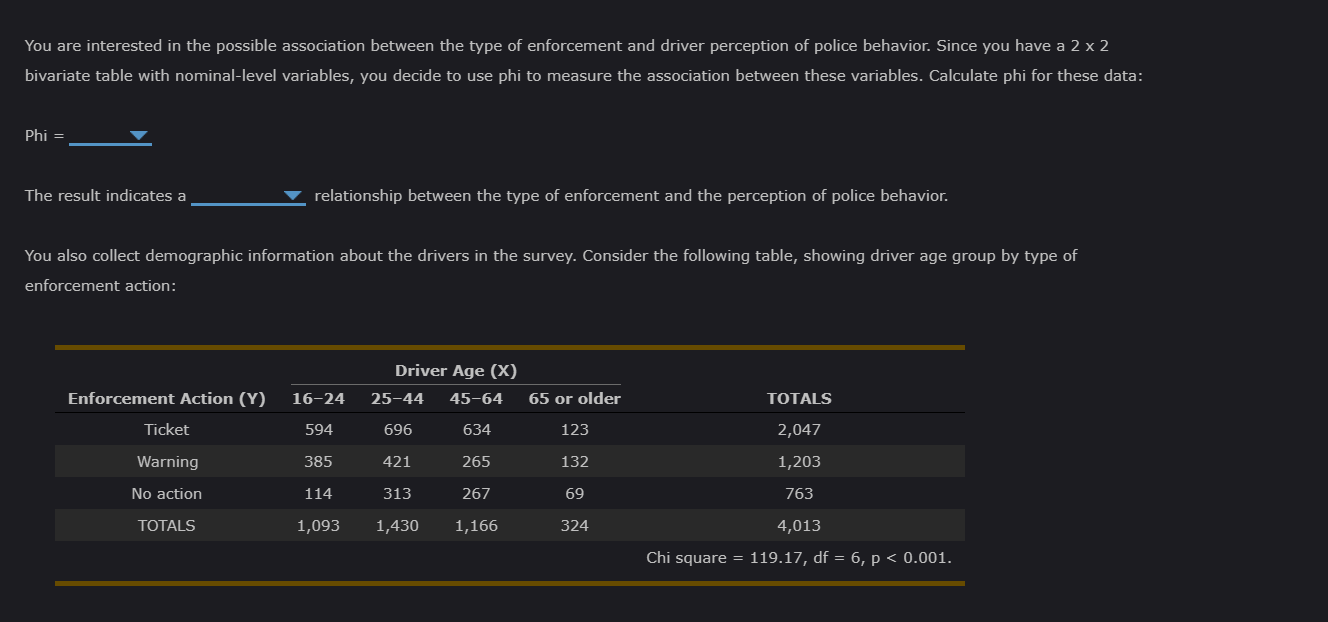
Task: Click the TOTALS column header
Action: click(799, 399)
